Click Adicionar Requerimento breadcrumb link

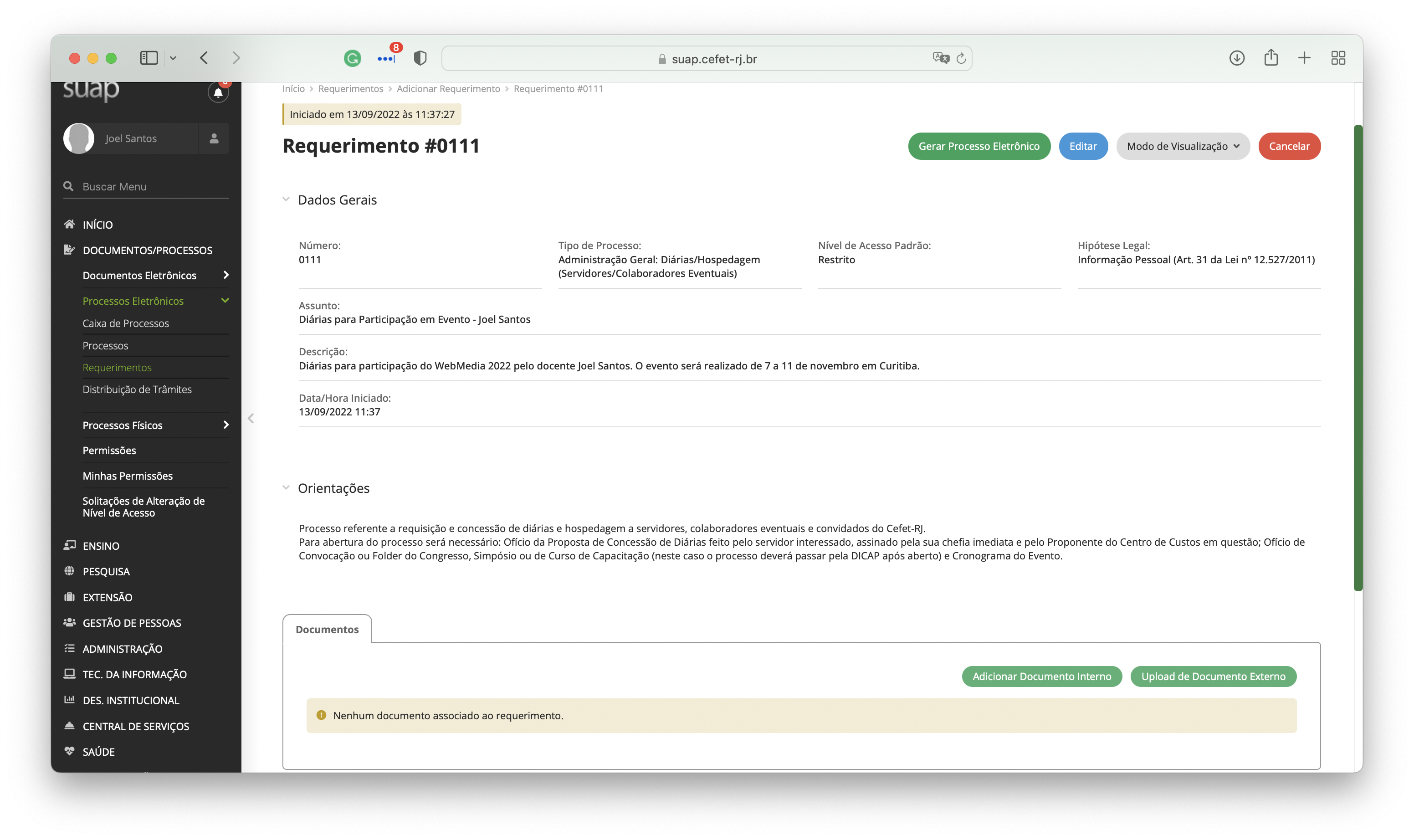[448, 89]
